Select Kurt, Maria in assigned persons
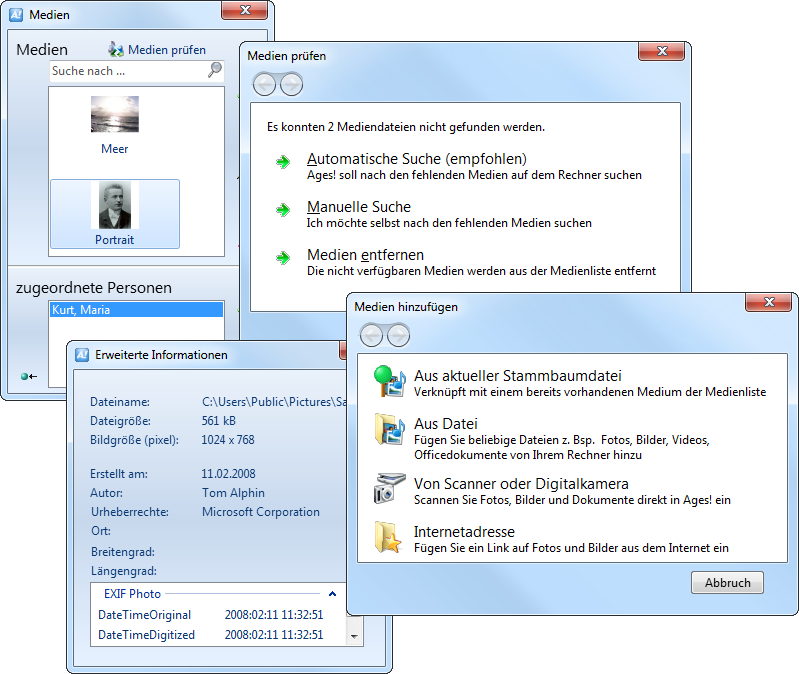The height and width of the screenshot is (674, 799). 136,310
